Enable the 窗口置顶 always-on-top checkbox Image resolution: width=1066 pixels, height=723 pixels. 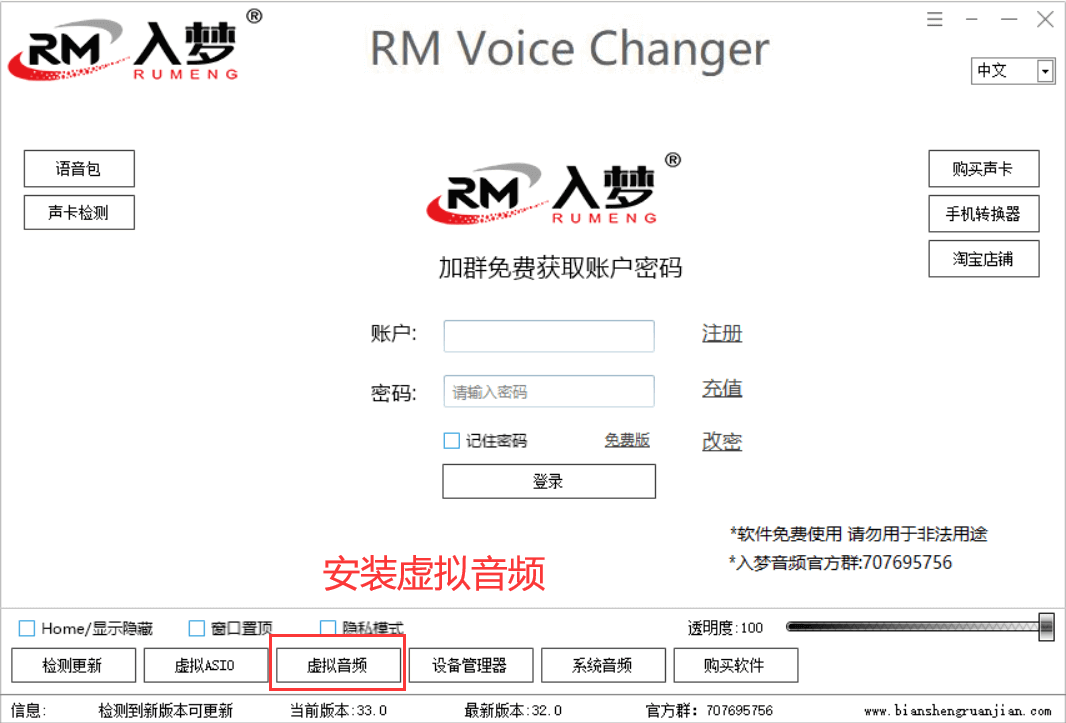pyautogui.click(x=196, y=628)
